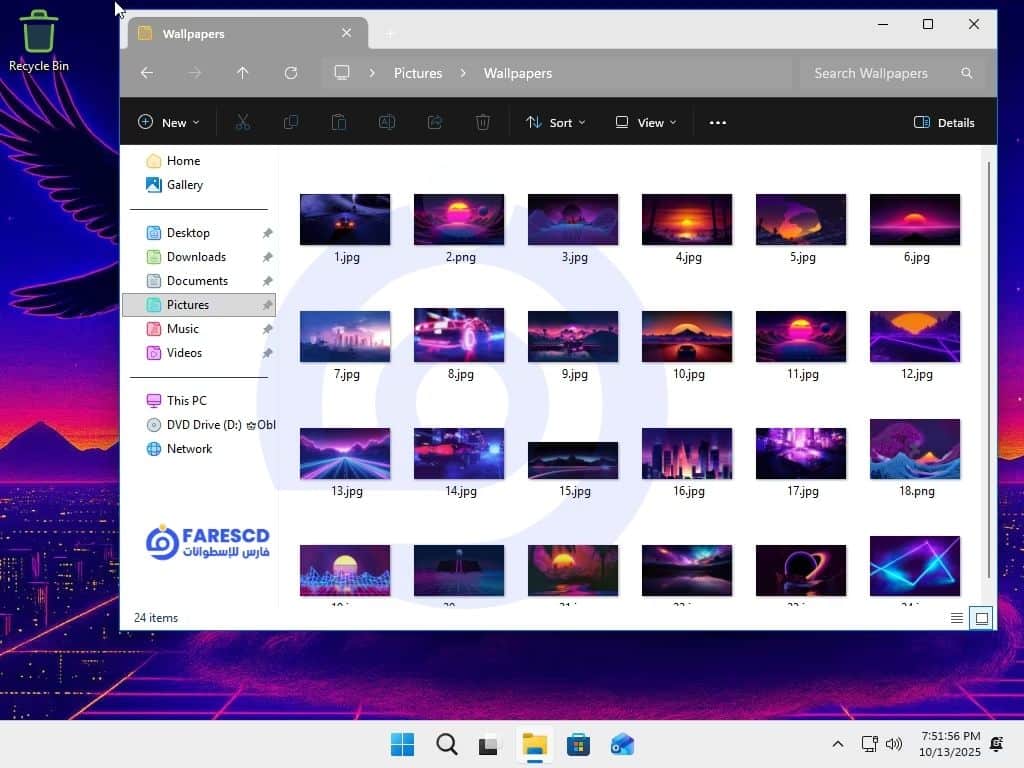Open Downloads in the sidebar

[x=196, y=257]
